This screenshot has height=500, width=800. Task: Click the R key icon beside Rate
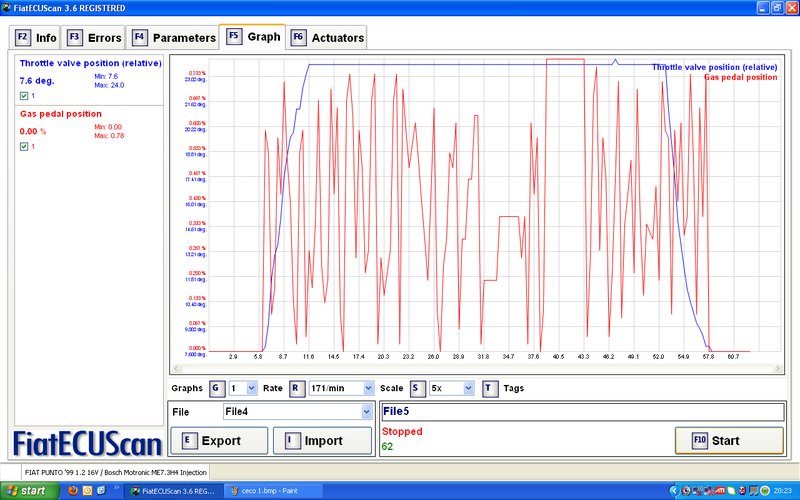[295, 388]
